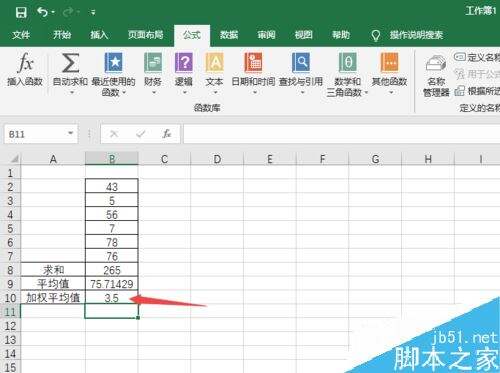The width and height of the screenshot is (500, 373).
Task: Select row 12 header
Action: click(x=10, y=326)
